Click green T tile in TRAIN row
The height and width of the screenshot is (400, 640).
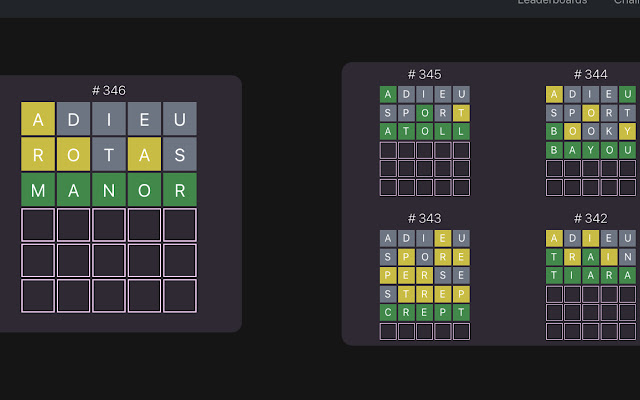(554, 256)
